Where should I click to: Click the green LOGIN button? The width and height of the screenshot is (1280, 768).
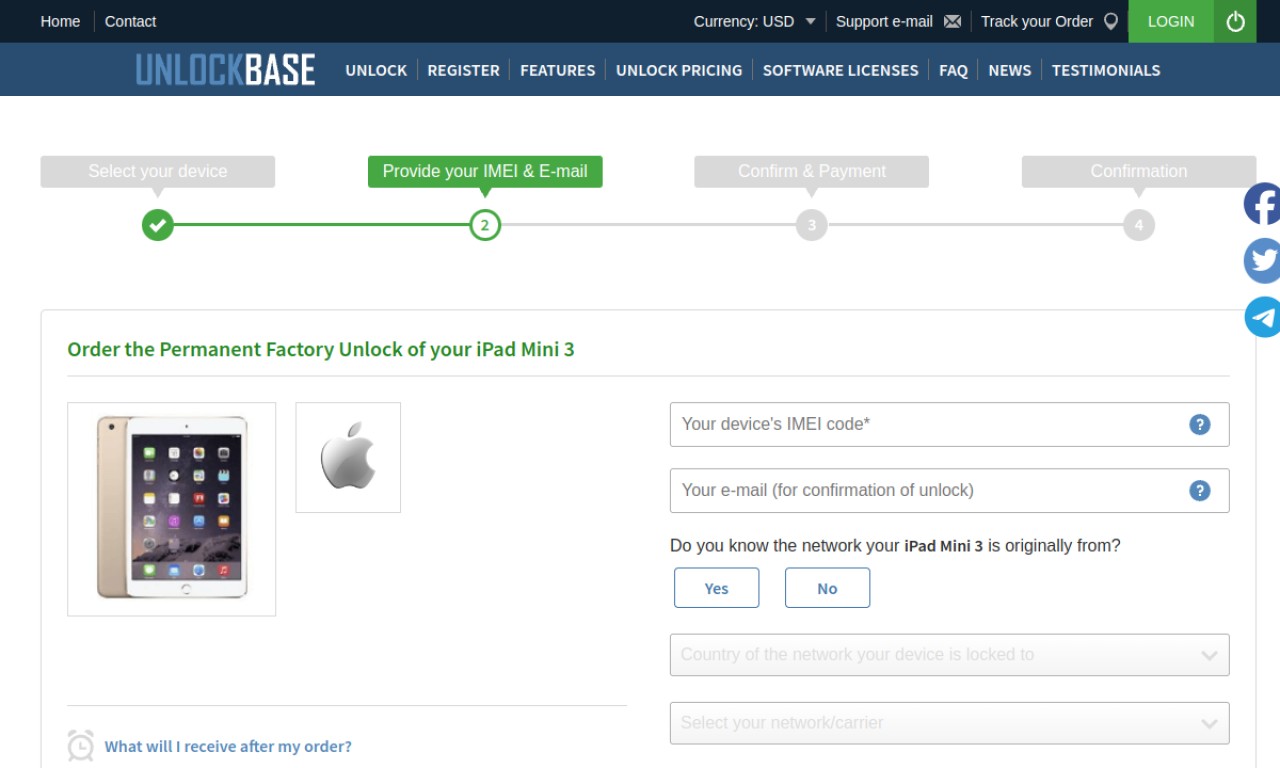pos(1171,21)
